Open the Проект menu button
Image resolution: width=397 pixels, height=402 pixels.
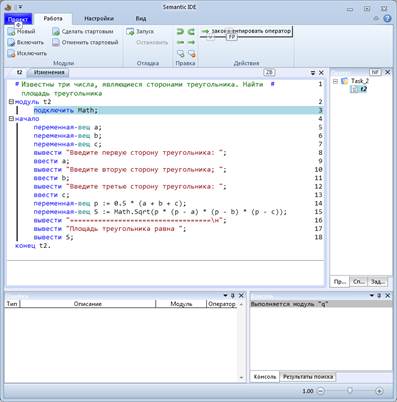tap(18, 19)
